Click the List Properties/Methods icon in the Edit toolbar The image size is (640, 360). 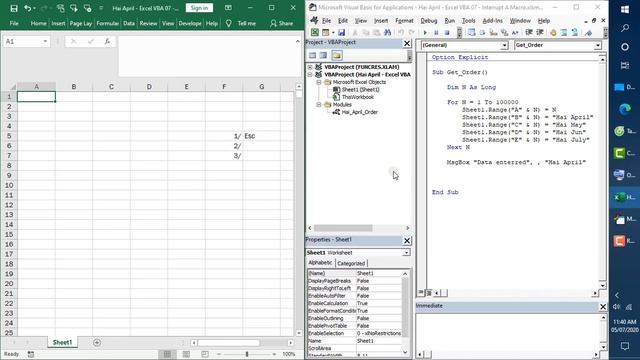click(x=471, y=32)
